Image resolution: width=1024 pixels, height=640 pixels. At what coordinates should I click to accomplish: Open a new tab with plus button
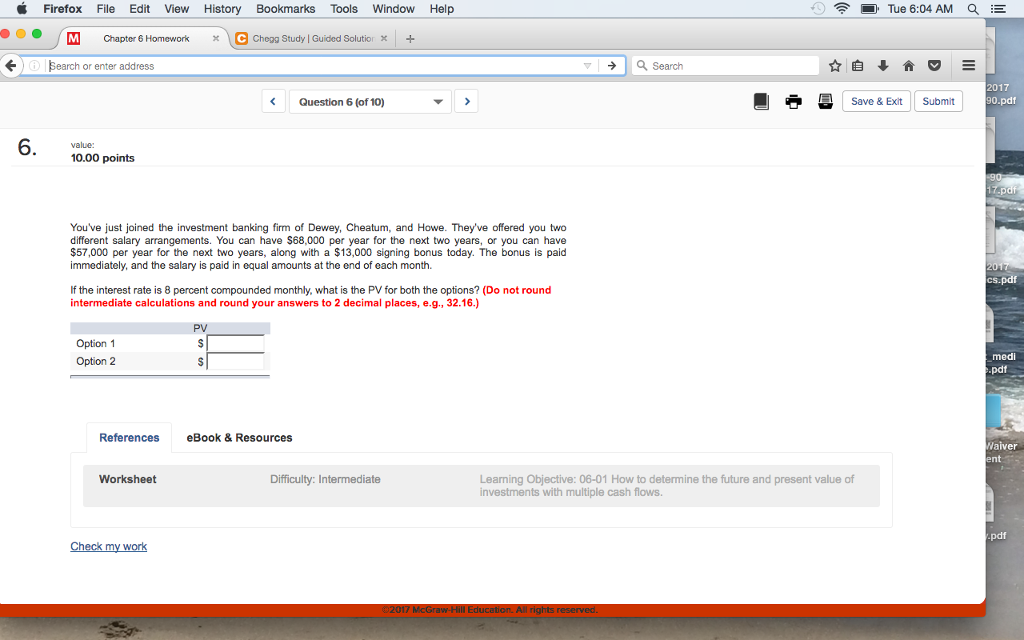click(410, 39)
